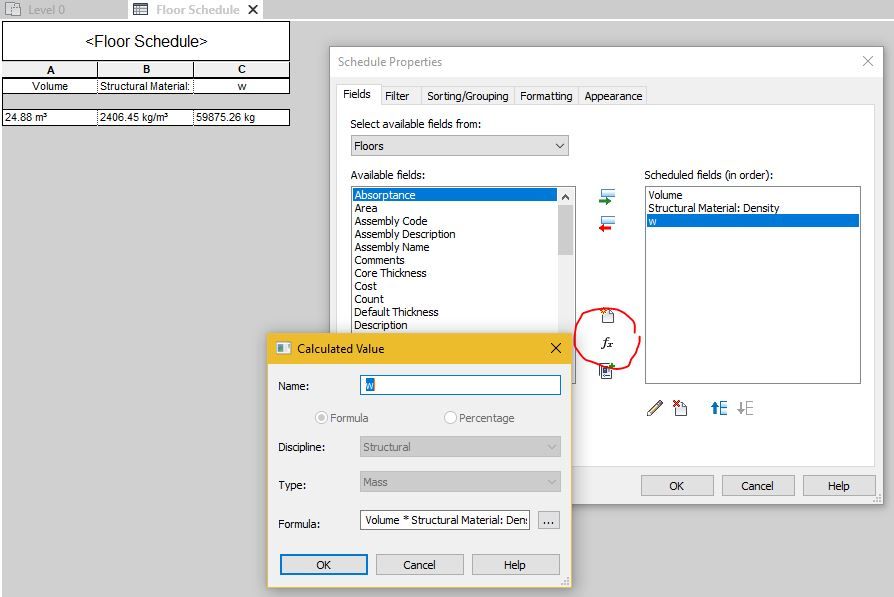Click the Volume header cell in schedule
The width and height of the screenshot is (894, 597).
point(50,86)
